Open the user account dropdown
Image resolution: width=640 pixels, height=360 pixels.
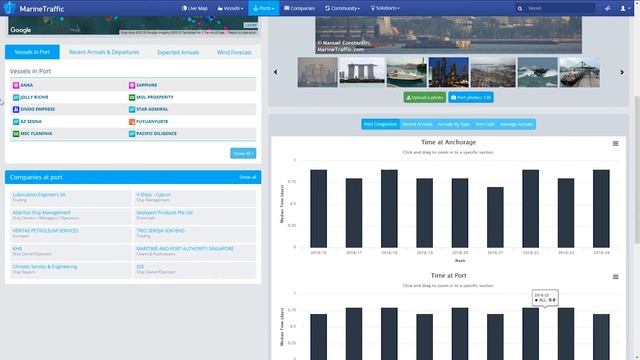[x=625, y=8]
